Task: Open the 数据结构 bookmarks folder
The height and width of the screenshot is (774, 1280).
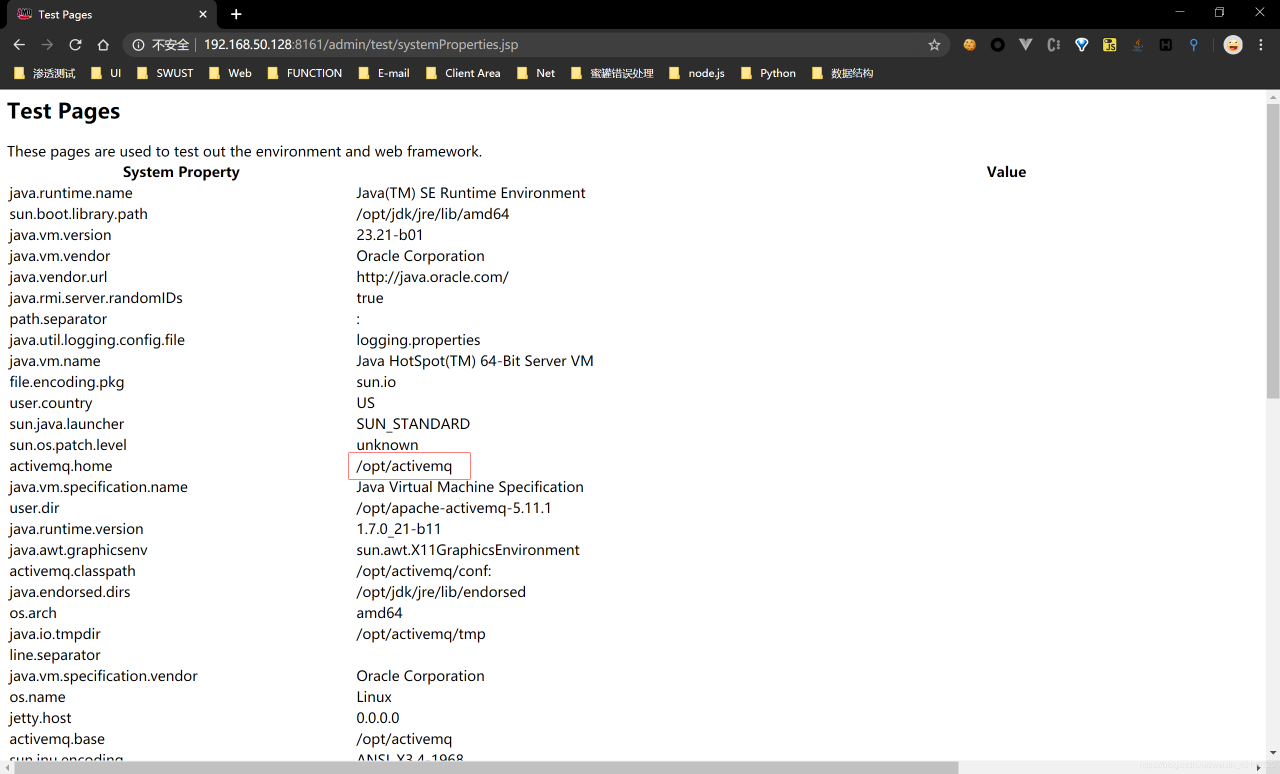Action: coord(842,73)
